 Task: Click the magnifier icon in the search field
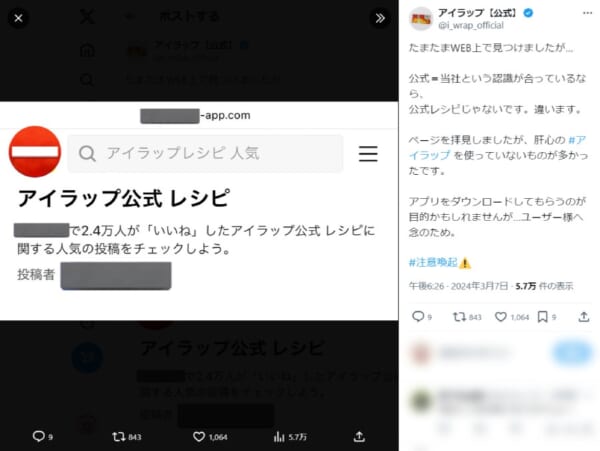point(87,154)
